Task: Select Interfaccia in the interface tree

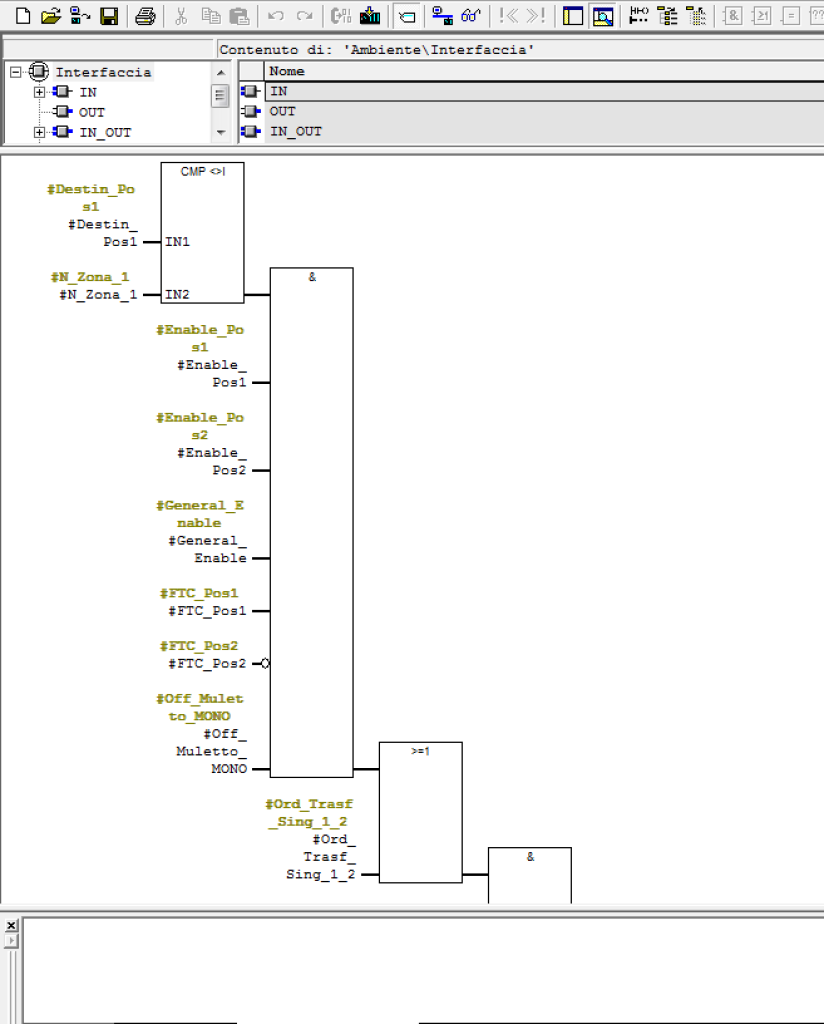Action: tap(103, 72)
